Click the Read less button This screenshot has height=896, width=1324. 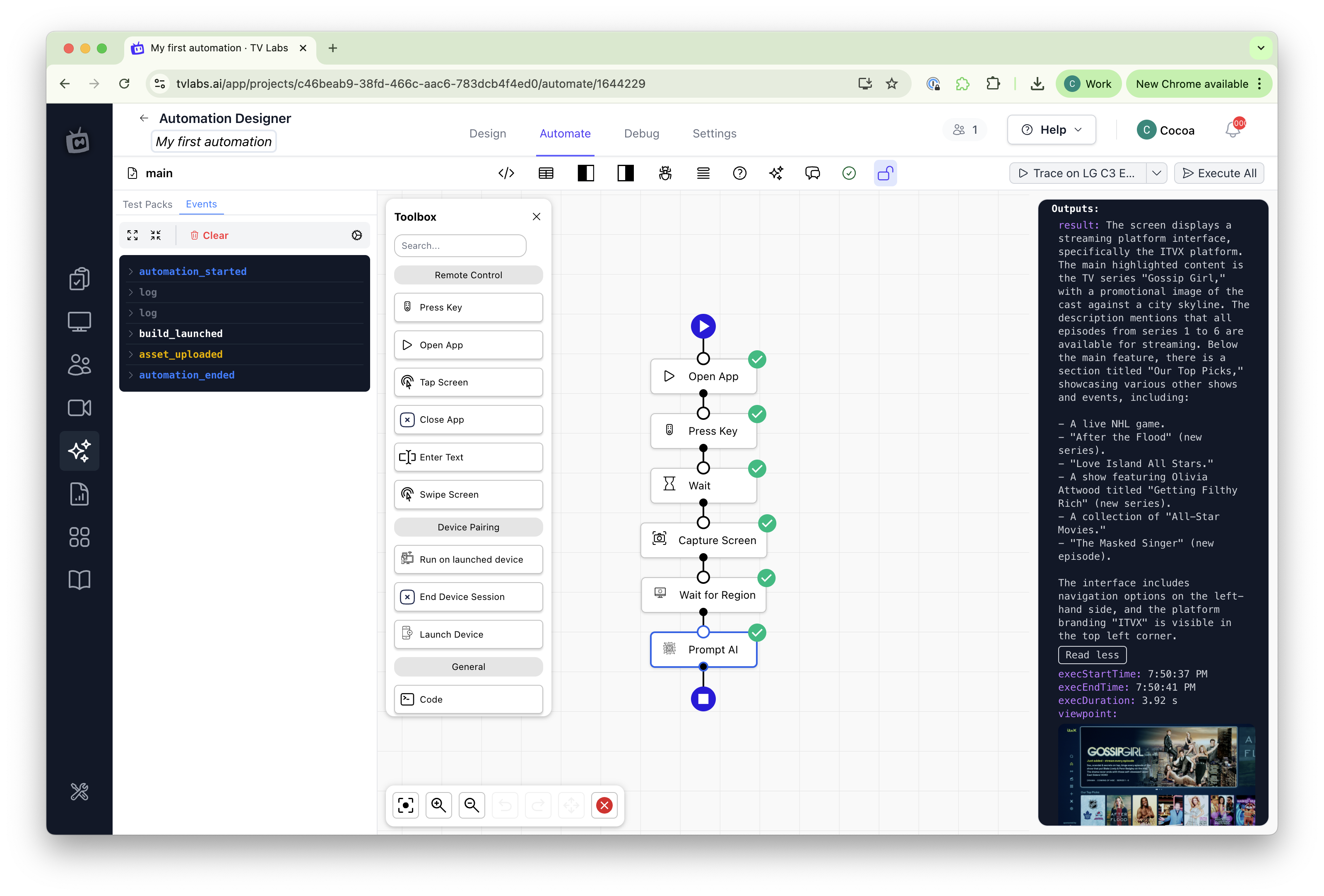point(1092,655)
